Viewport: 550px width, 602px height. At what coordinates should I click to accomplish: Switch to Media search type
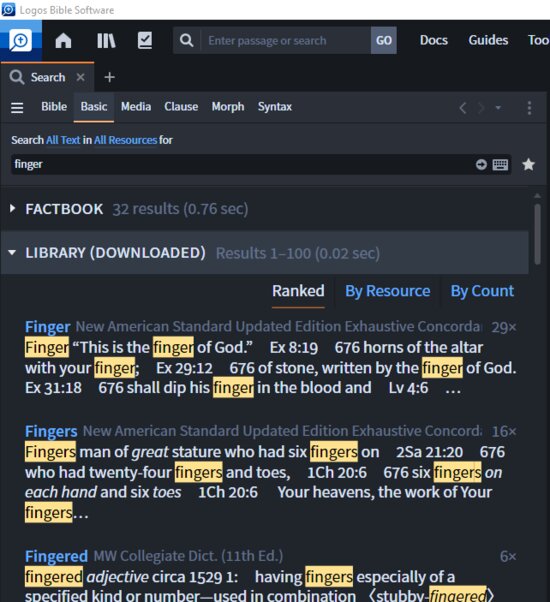tap(136, 107)
